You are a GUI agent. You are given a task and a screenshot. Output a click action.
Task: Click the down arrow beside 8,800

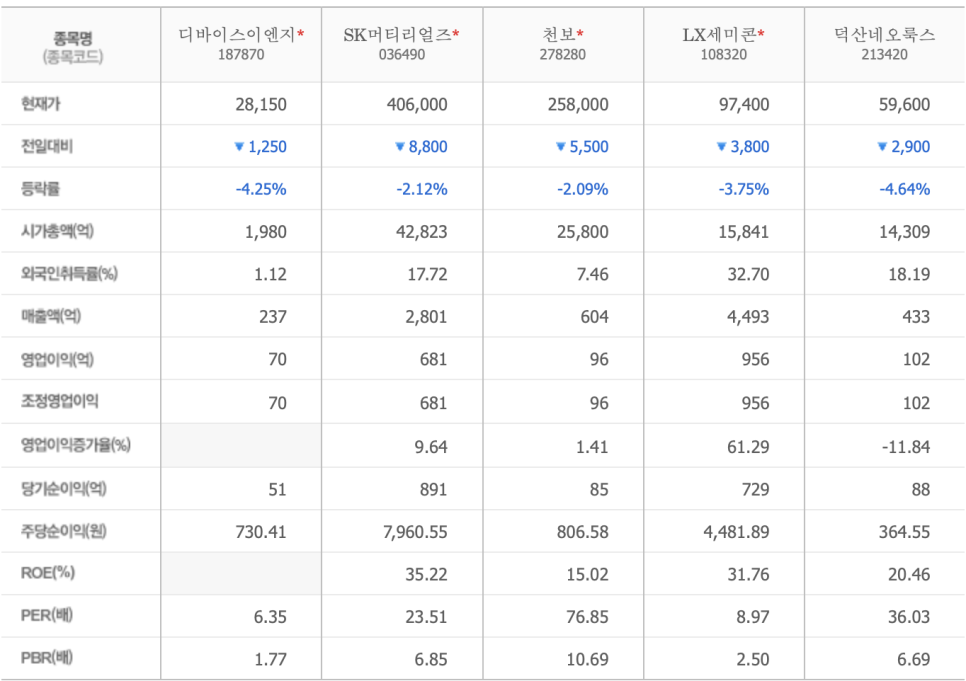click(x=400, y=147)
